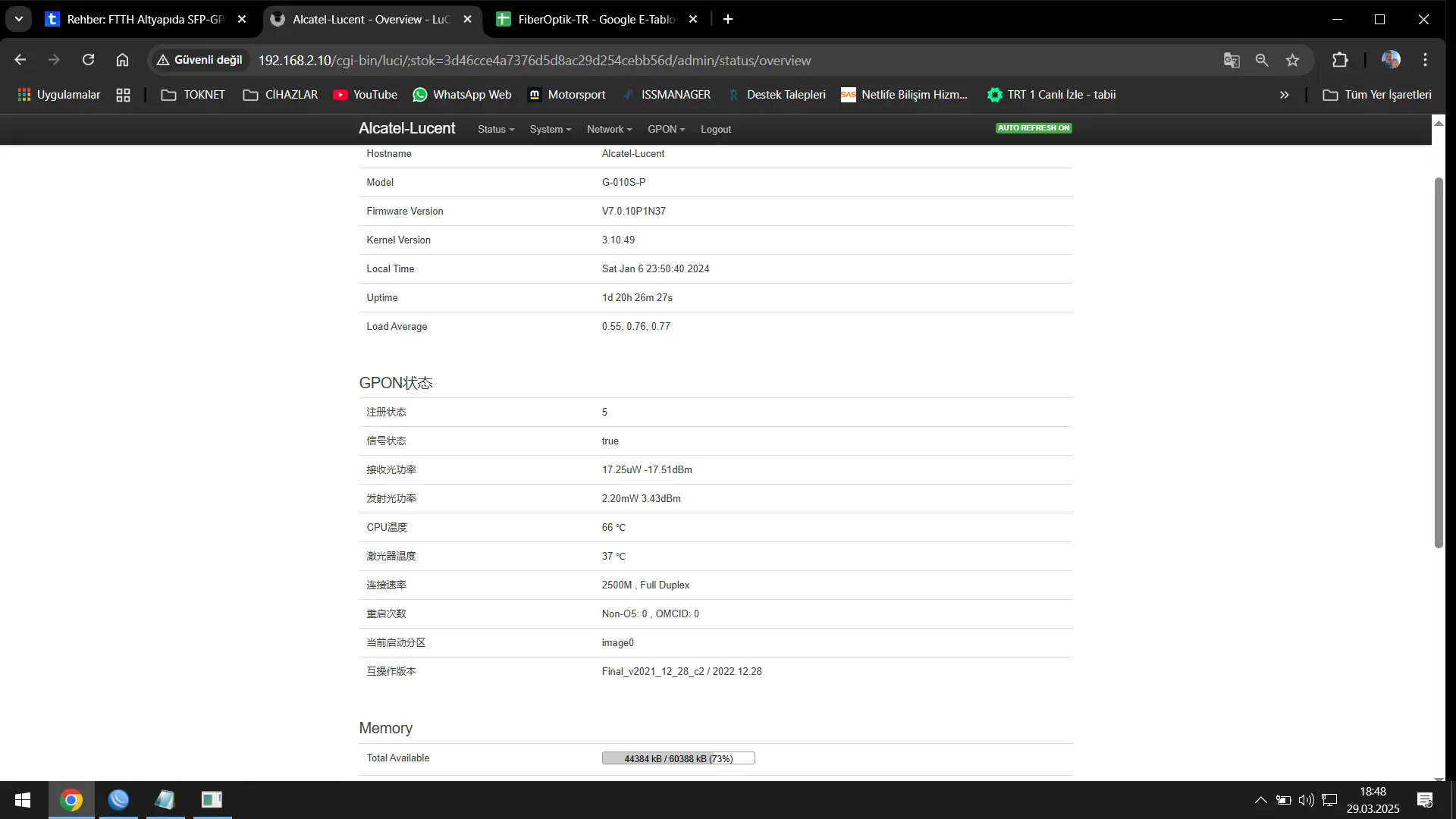The height and width of the screenshot is (819, 1456).
Task: Bookmark this page with the star icon
Action: 1293,60
